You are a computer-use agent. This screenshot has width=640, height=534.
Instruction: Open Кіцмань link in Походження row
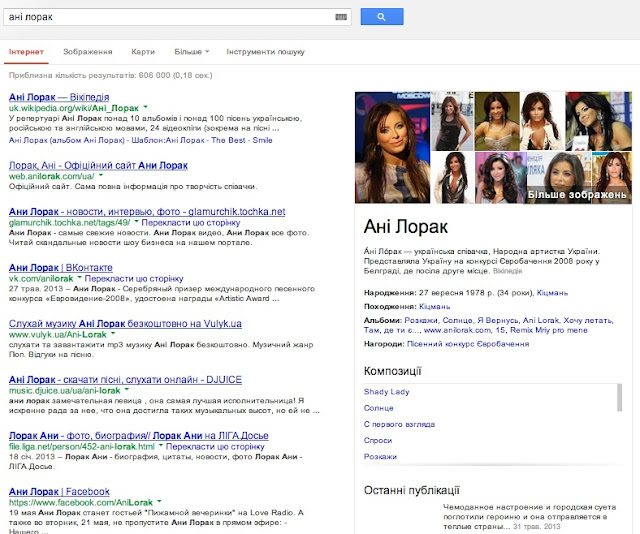(434, 307)
